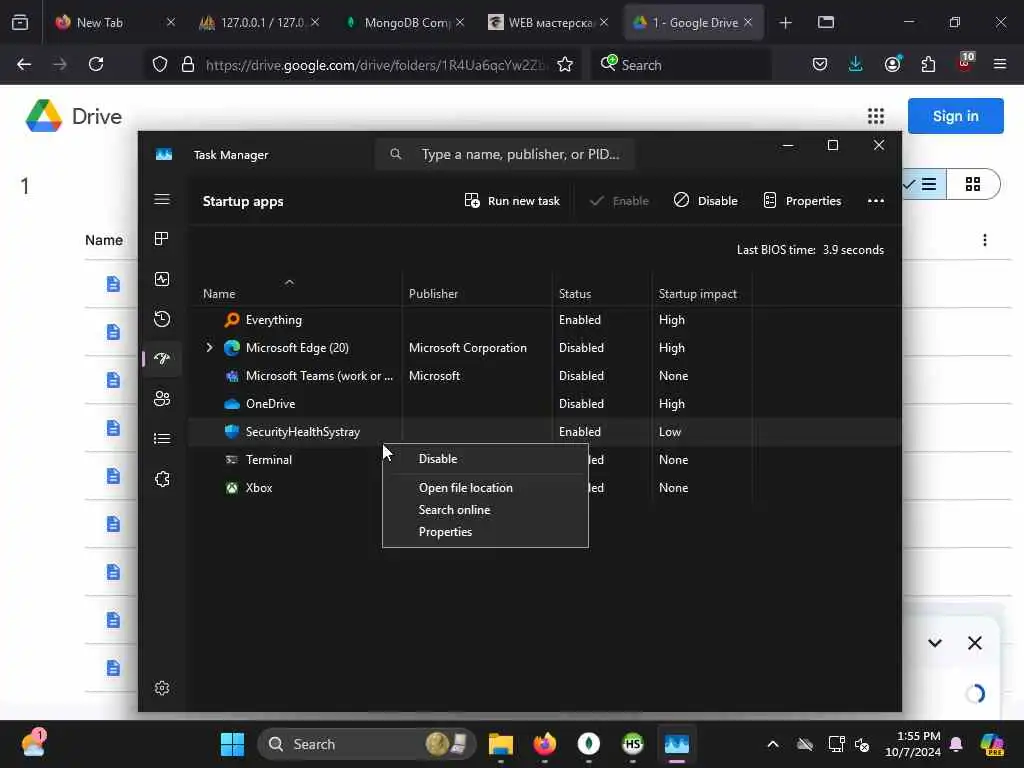Screen dimensions: 1024x768
Task: Click Properties button in Task Manager toolbar
Action: tap(802, 201)
